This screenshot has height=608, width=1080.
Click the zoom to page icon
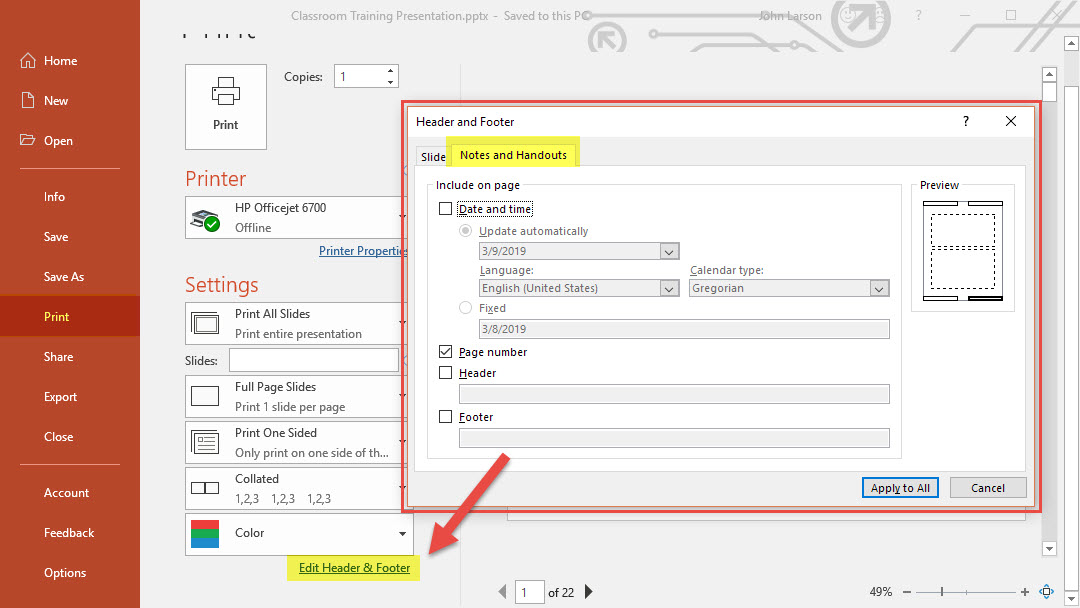click(x=1047, y=592)
